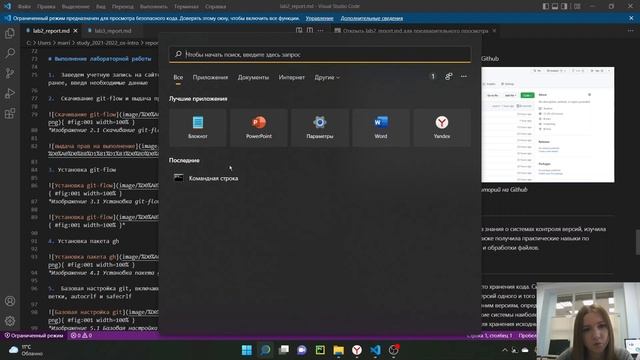Open the Manage gear in VS Code
640x360 pixels.
pos(10,321)
